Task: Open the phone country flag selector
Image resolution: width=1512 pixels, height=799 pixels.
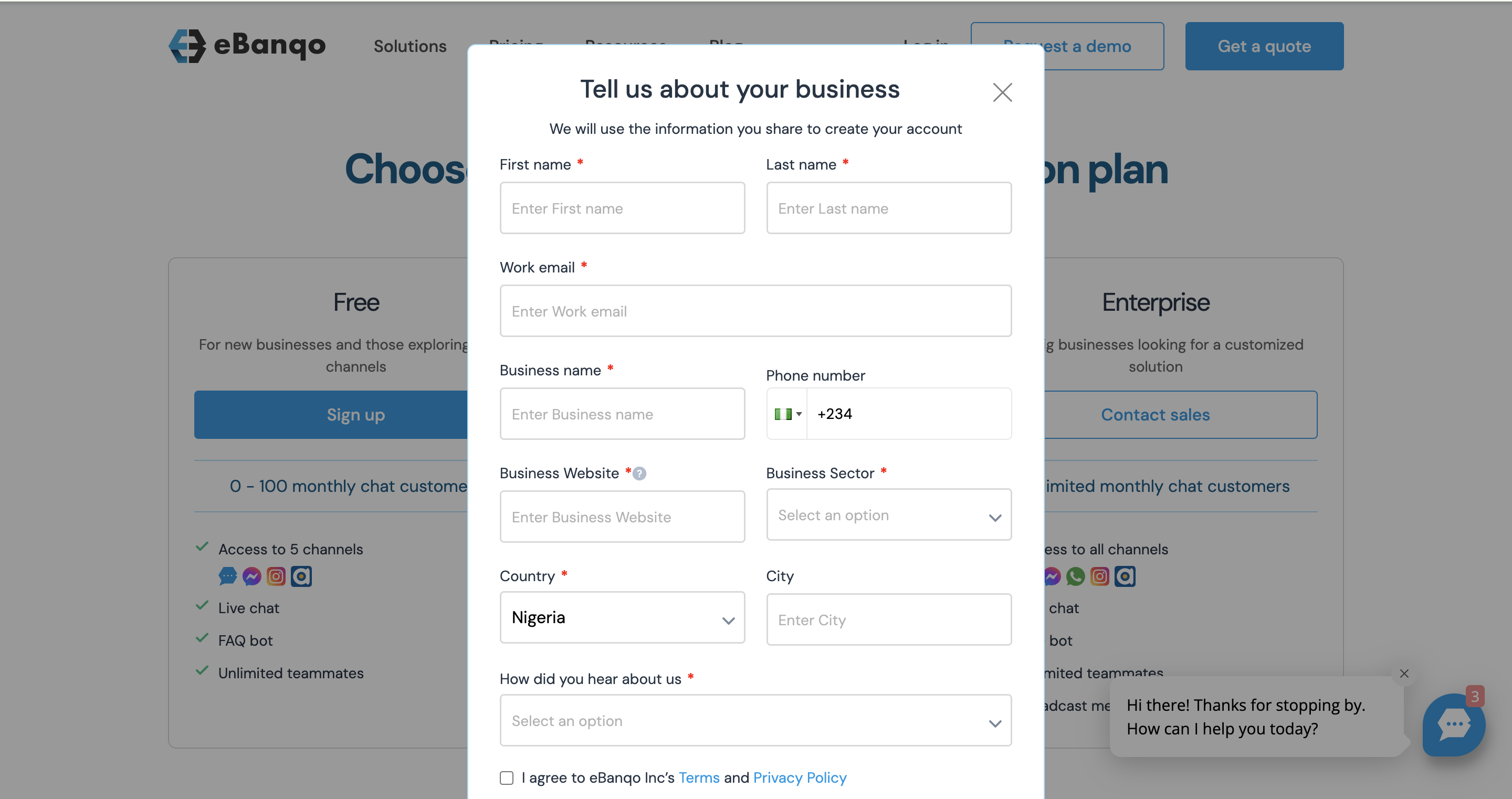Action: 787,414
